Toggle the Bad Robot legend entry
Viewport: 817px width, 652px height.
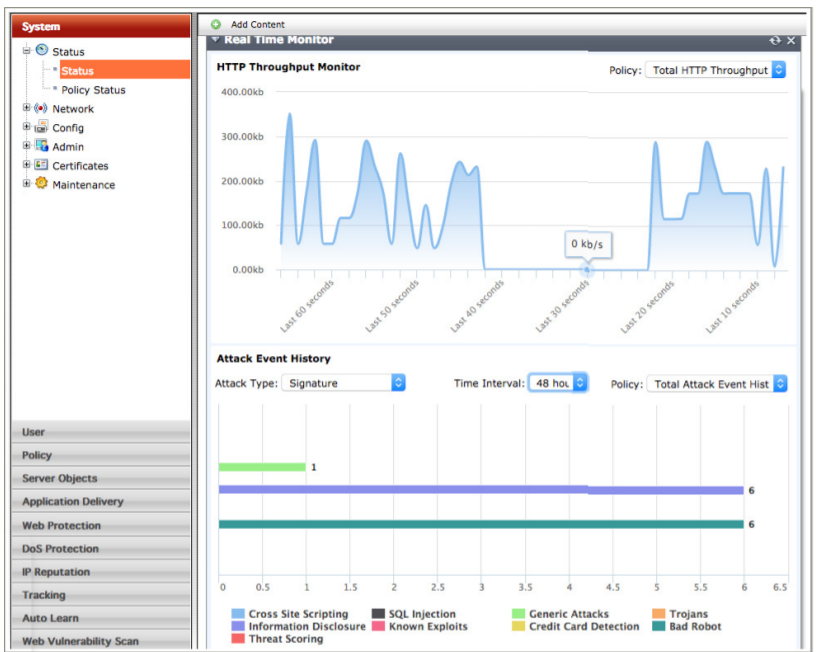tap(687, 626)
